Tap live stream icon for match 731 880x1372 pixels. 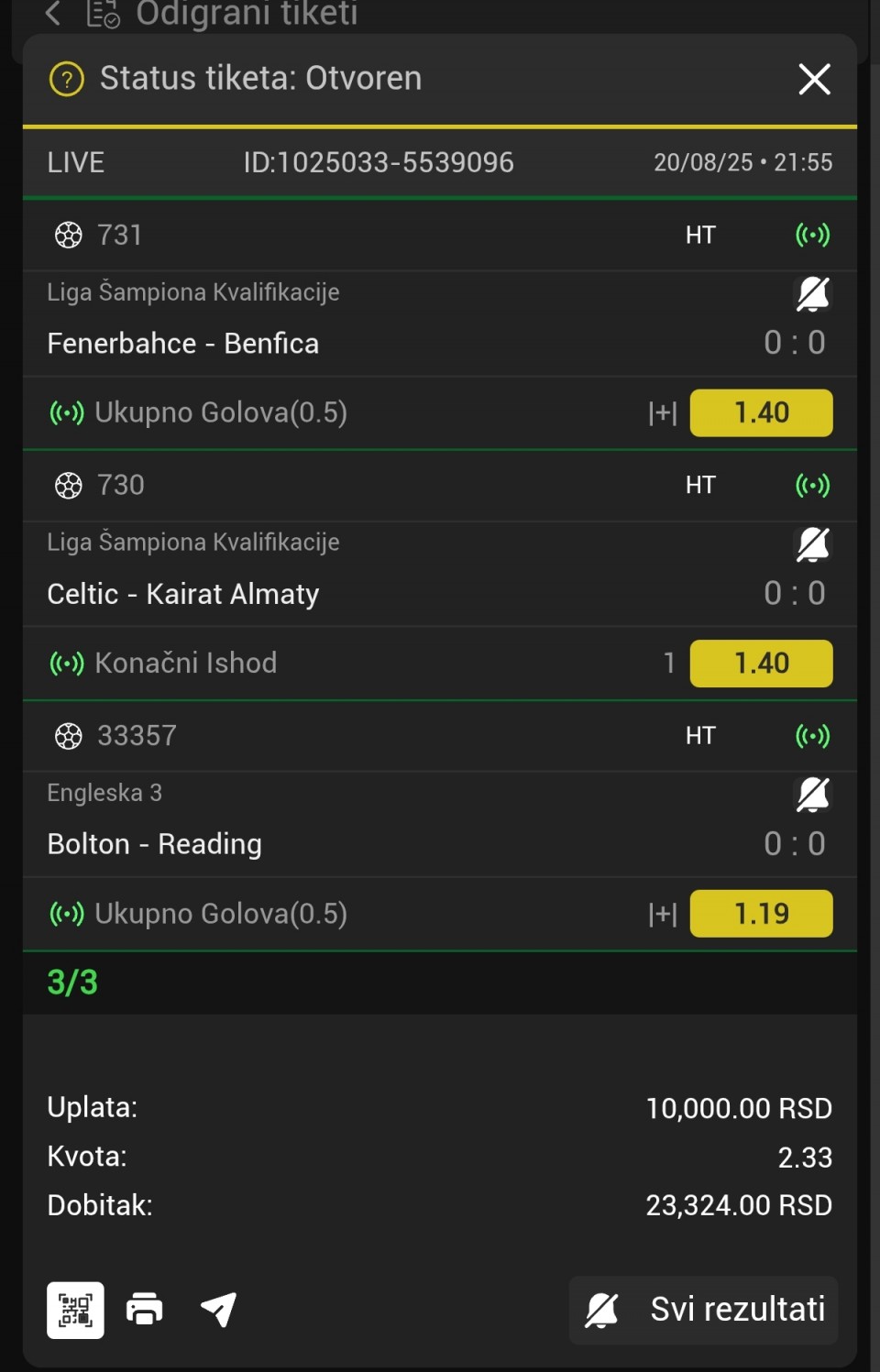pos(812,236)
